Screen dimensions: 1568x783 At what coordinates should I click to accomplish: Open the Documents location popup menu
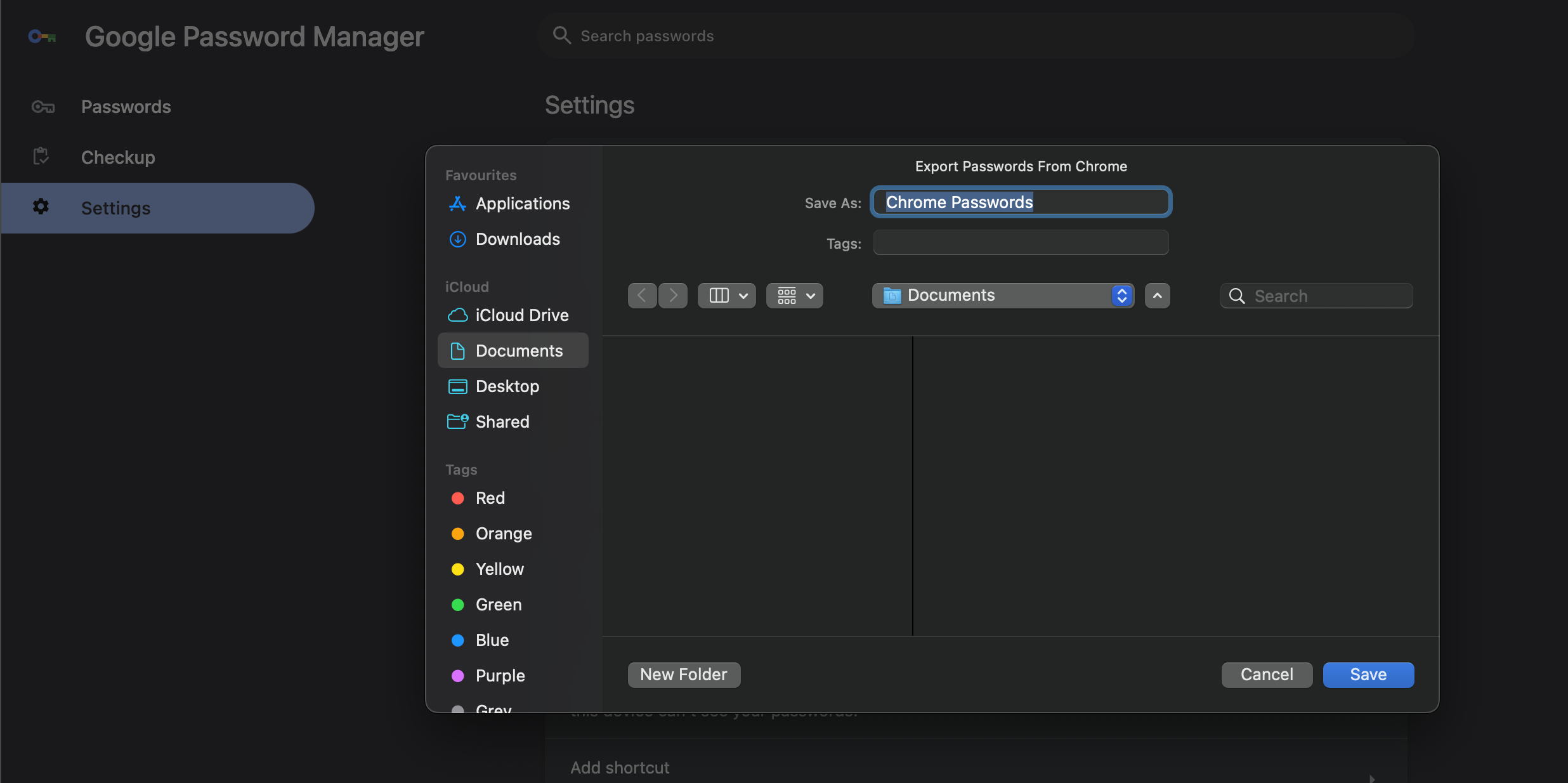click(1003, 296)
